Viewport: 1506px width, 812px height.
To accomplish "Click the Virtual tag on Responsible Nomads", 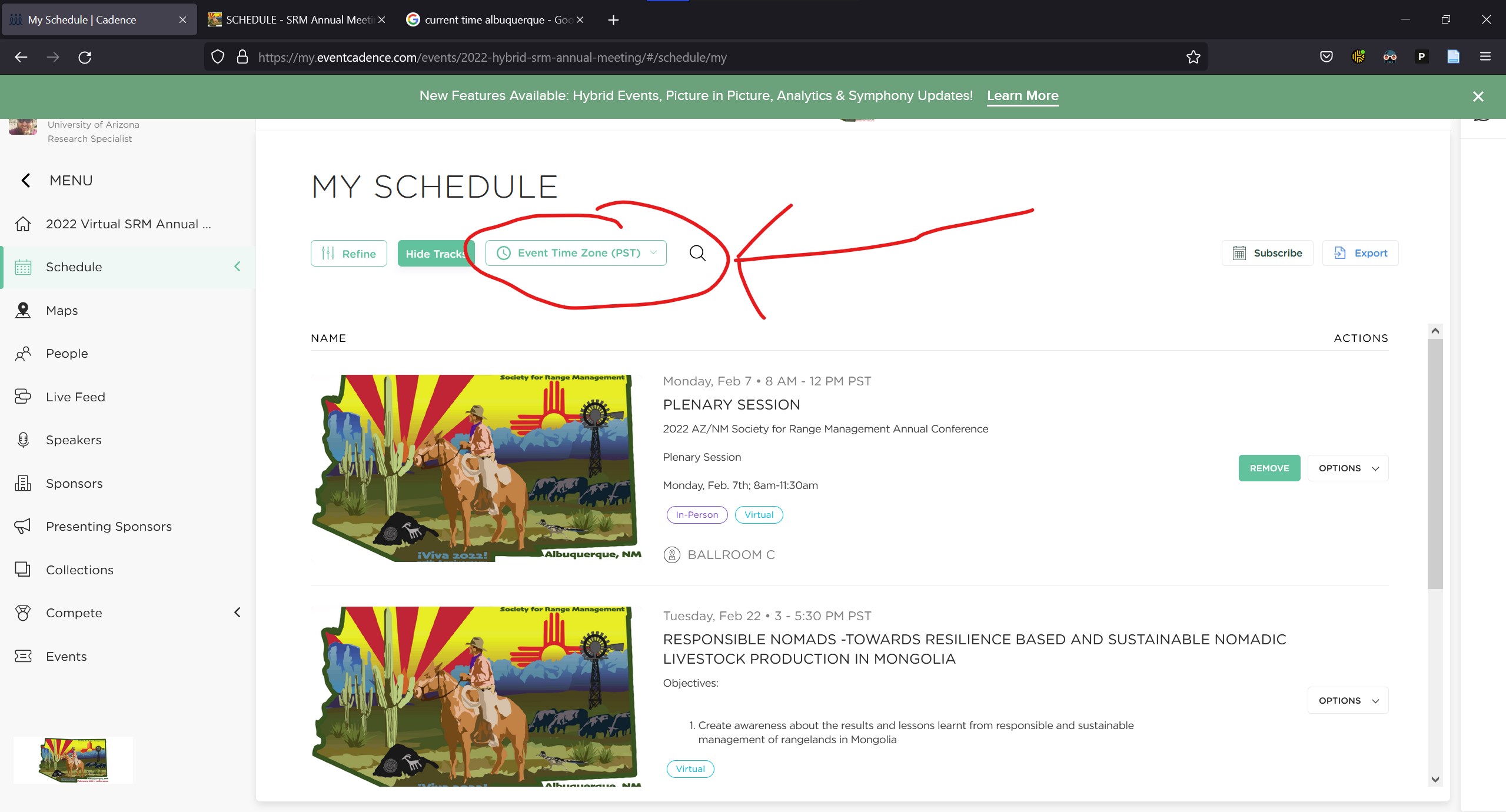I will (690, 769).
